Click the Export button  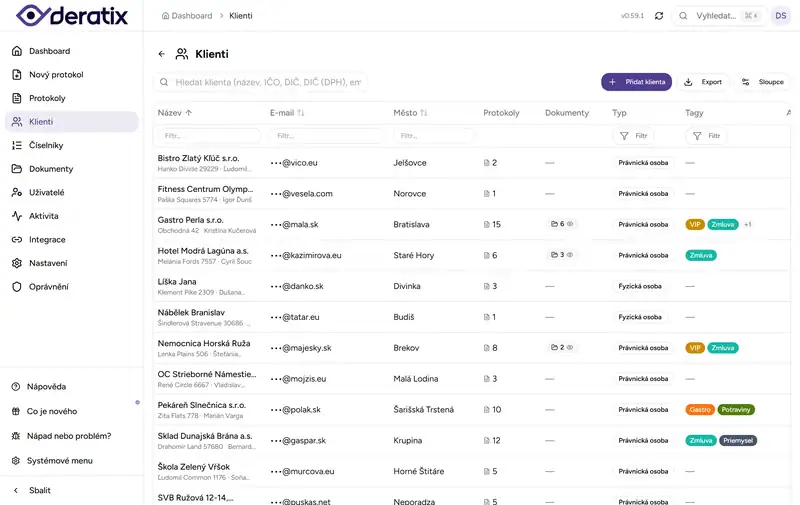(x=703, y=82)
